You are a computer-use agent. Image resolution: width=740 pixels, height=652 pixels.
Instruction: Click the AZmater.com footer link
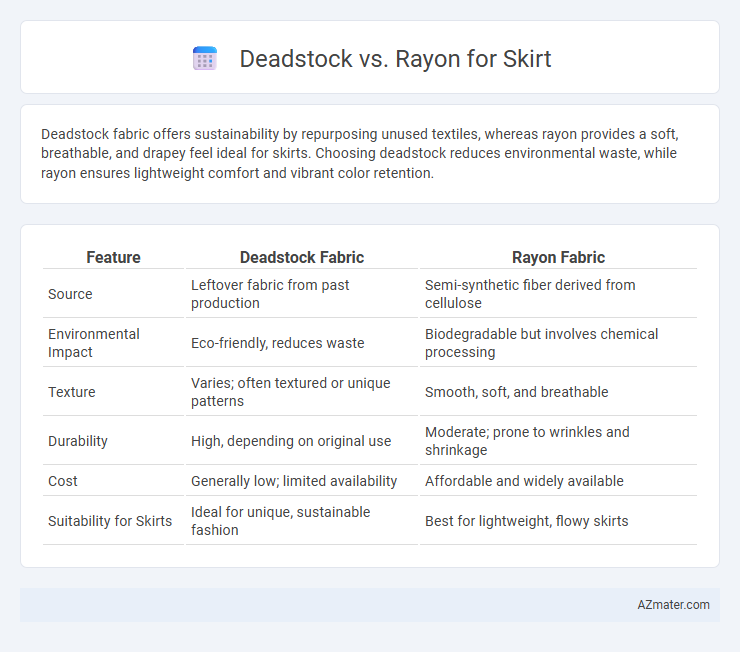click(x=673, y=605)
